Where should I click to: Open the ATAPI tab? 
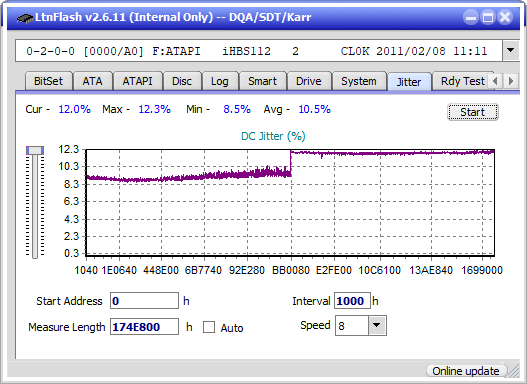137,81
